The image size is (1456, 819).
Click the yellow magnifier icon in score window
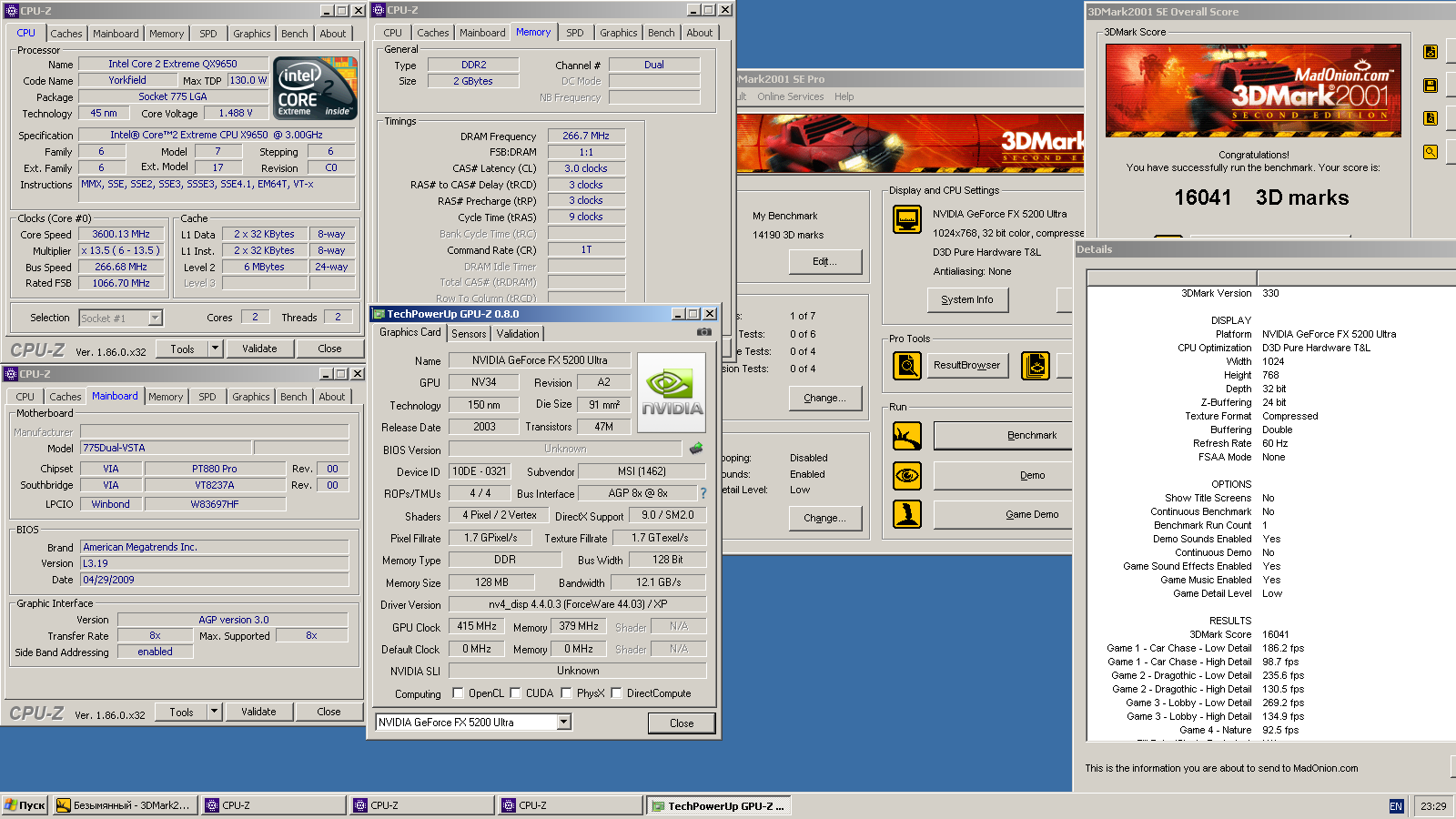point(1431,152)
